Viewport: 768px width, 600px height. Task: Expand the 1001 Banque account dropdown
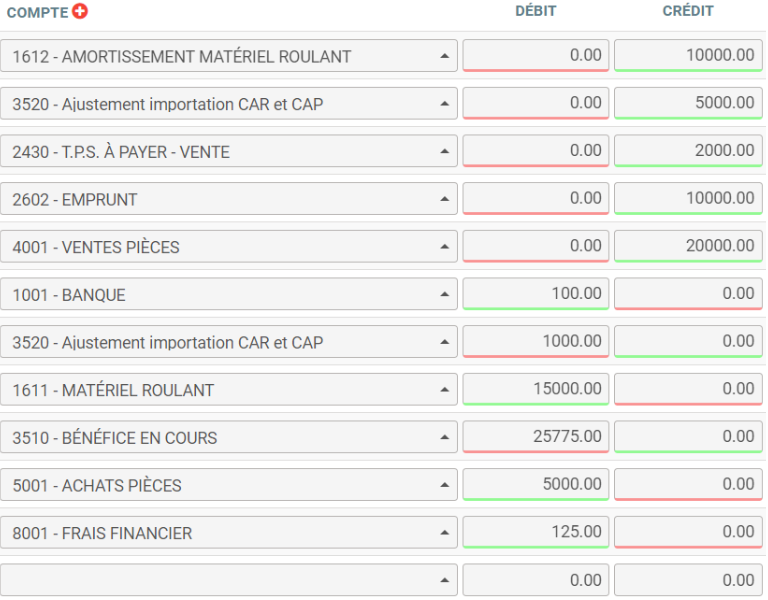tap(229, 294)
